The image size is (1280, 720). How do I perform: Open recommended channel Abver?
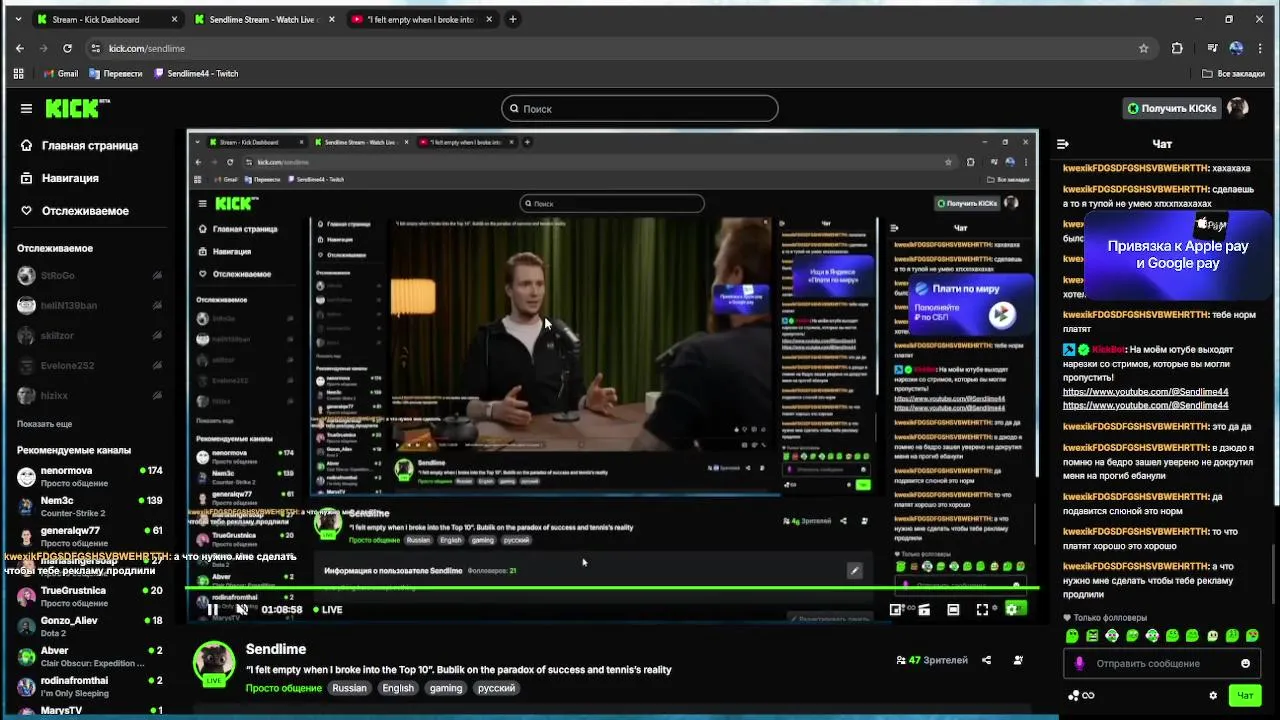pyautogui.click(x=90, y=656)
